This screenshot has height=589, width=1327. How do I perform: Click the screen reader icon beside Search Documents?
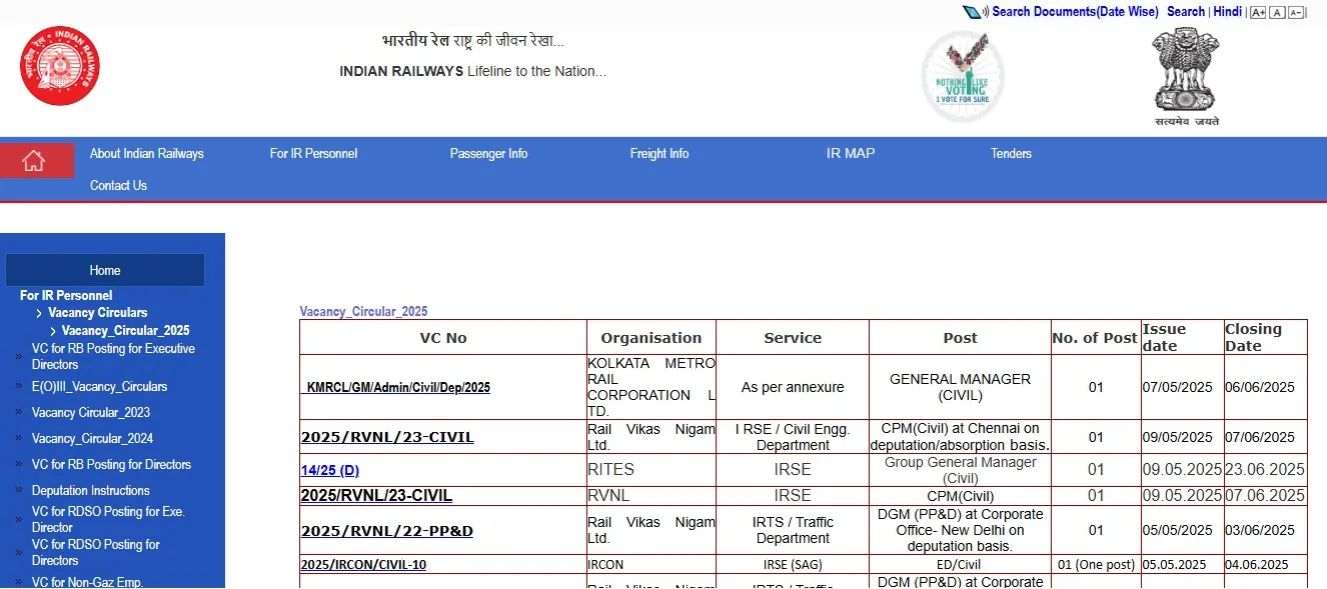[975, 12]
